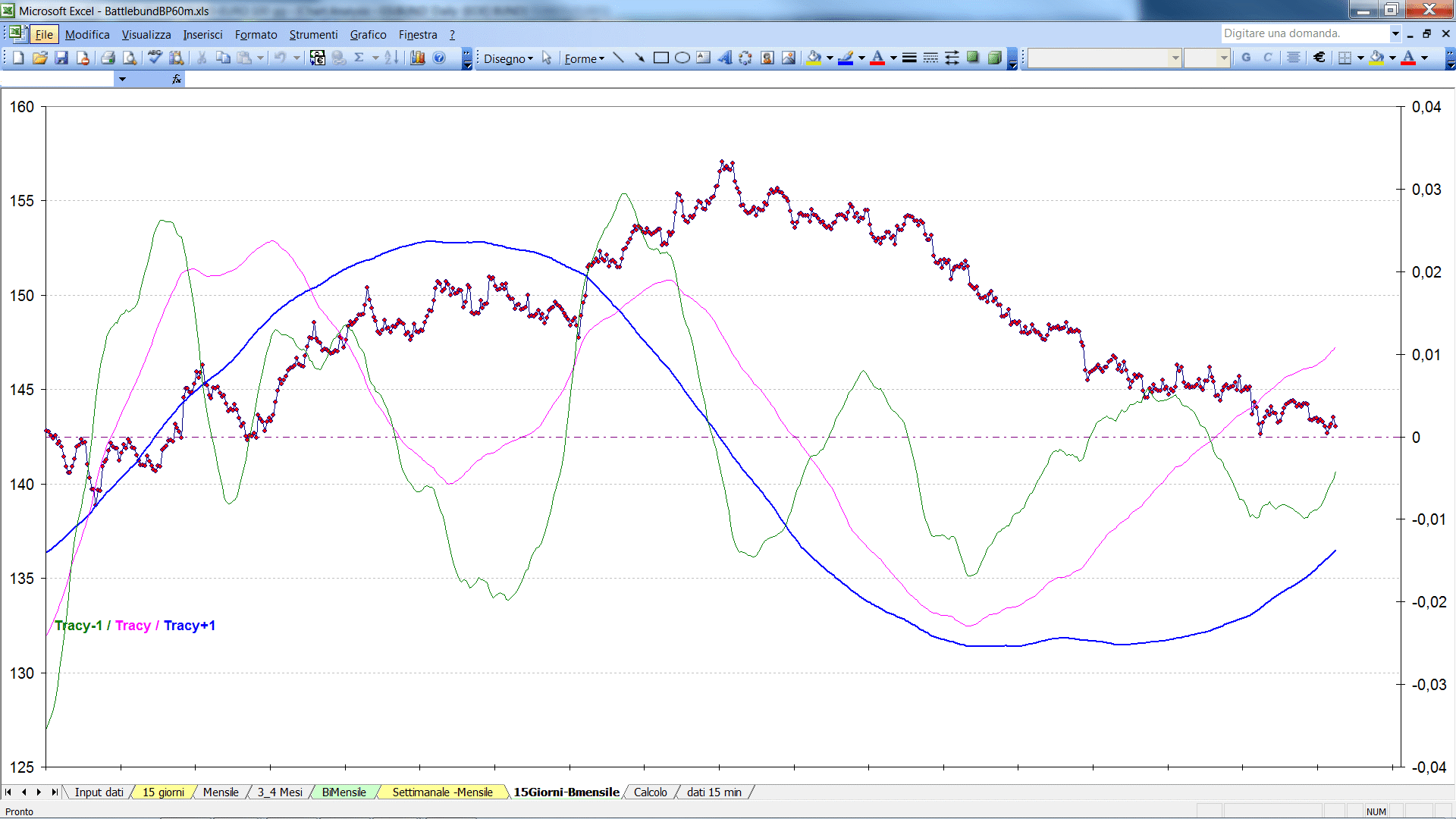Open the 3-D Style settings
Viewport: 1456px width, 819px height.
click(x=994, y=58)
